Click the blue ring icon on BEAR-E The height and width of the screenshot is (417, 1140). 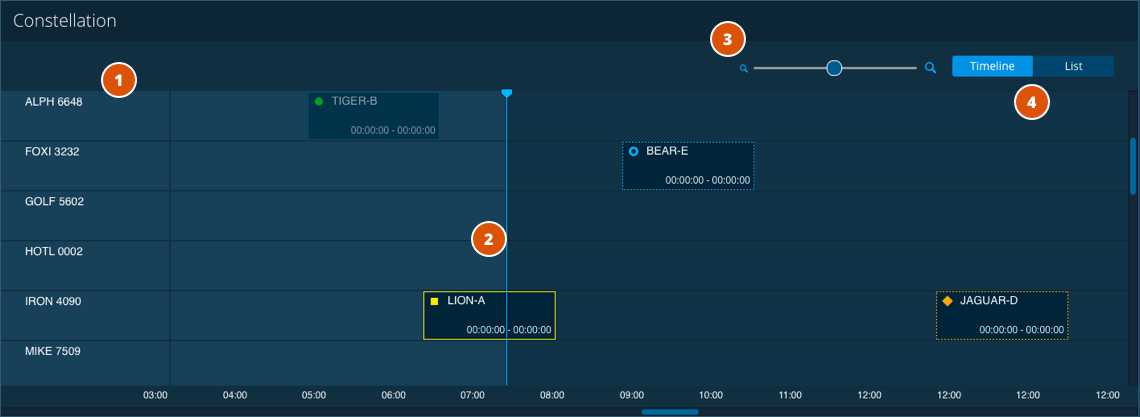point(633,151)
